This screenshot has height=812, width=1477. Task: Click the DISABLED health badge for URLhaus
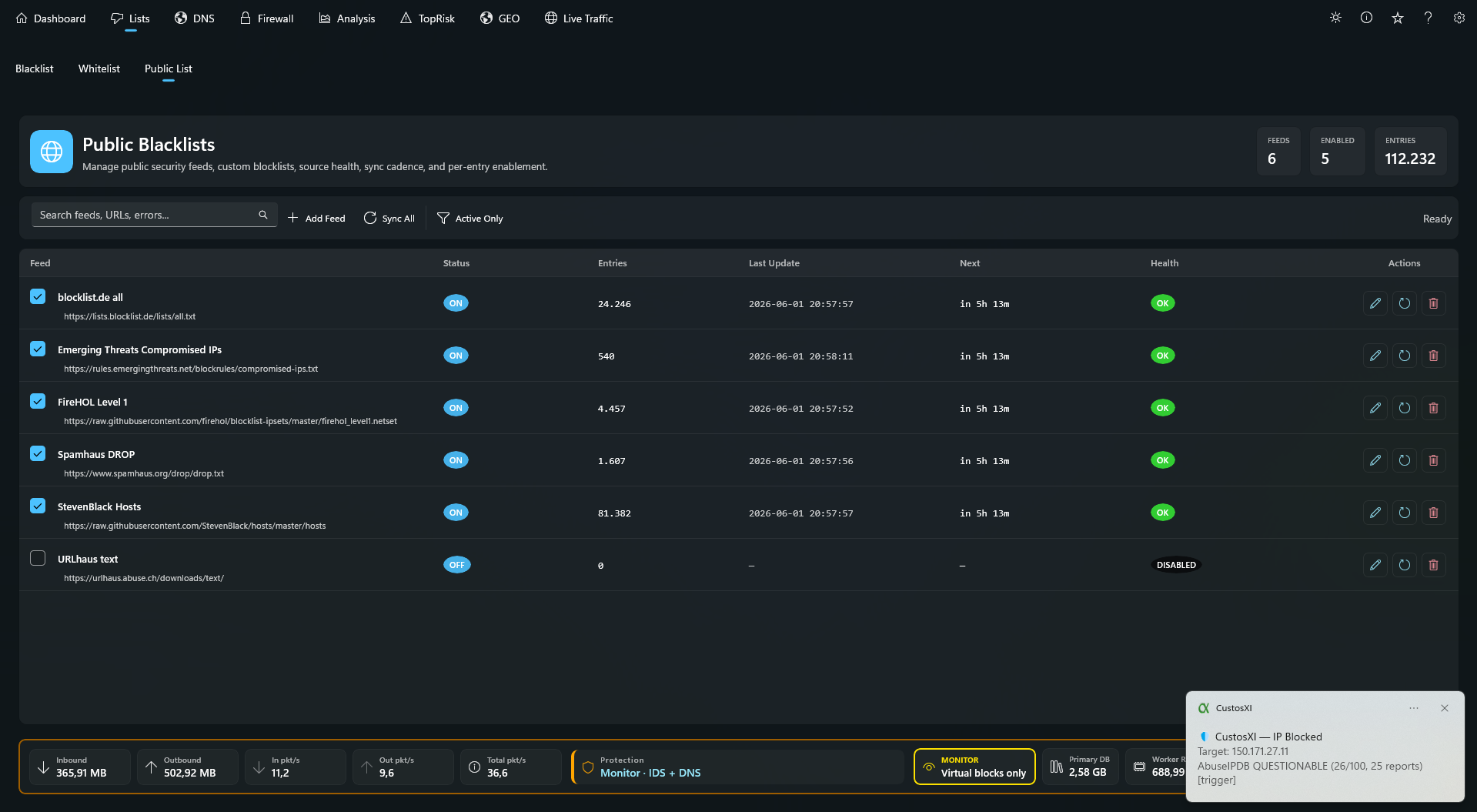pyautogui.click(x=1176, y=565)
